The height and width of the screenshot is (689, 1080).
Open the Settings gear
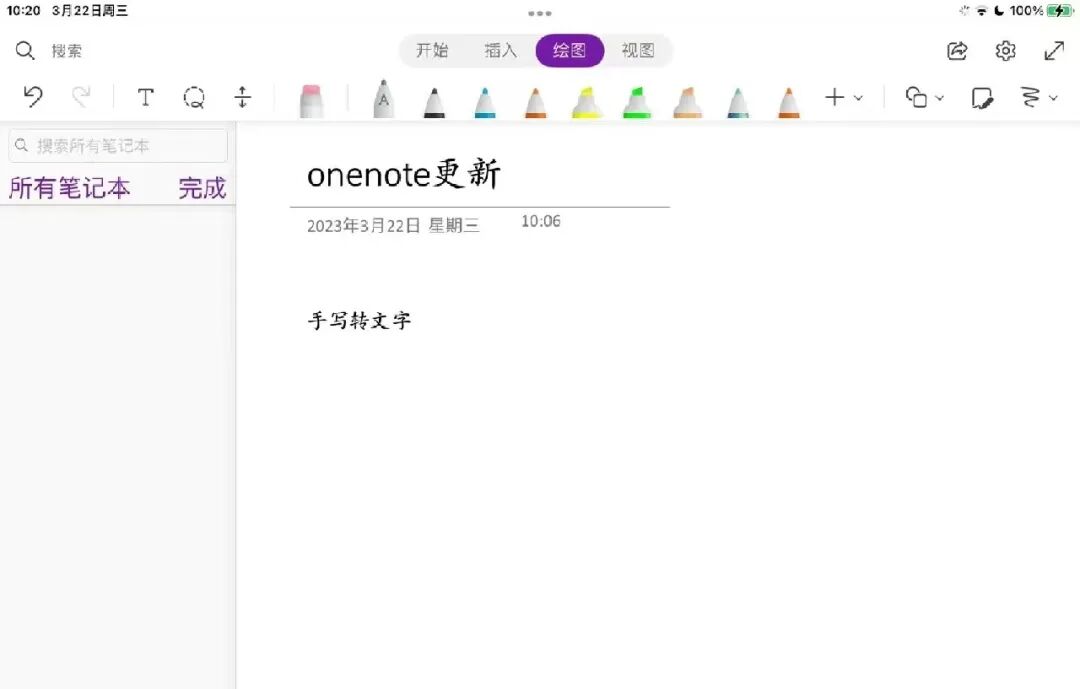tap(1006, 50)
